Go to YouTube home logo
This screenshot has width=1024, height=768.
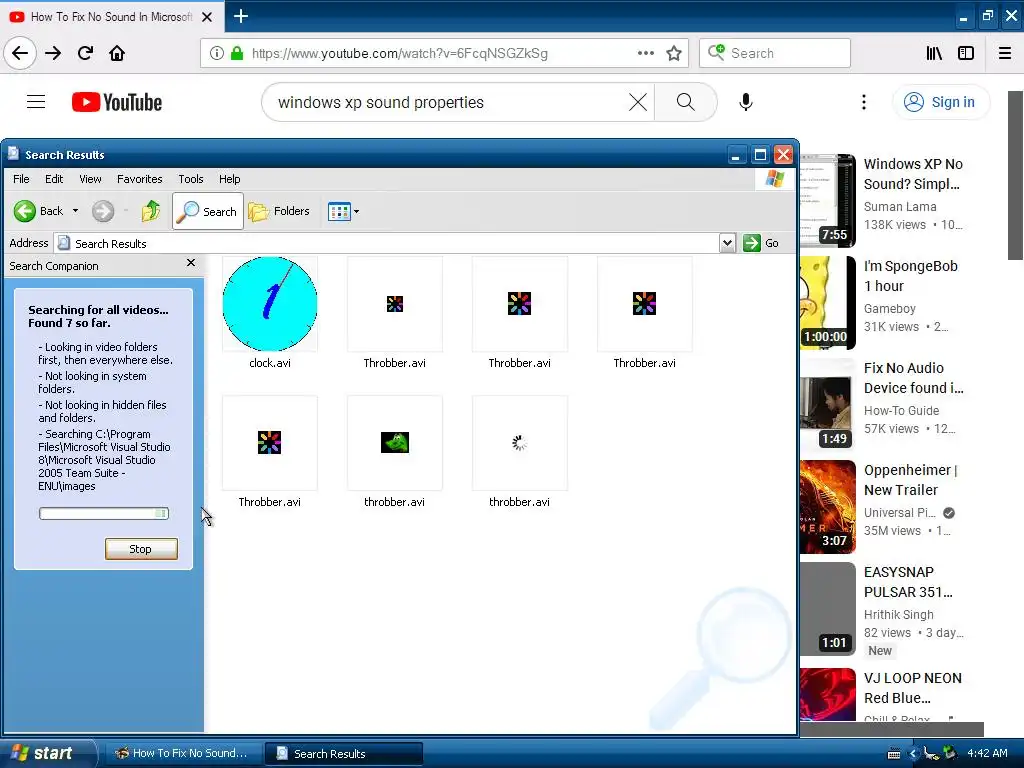(117, 102)
